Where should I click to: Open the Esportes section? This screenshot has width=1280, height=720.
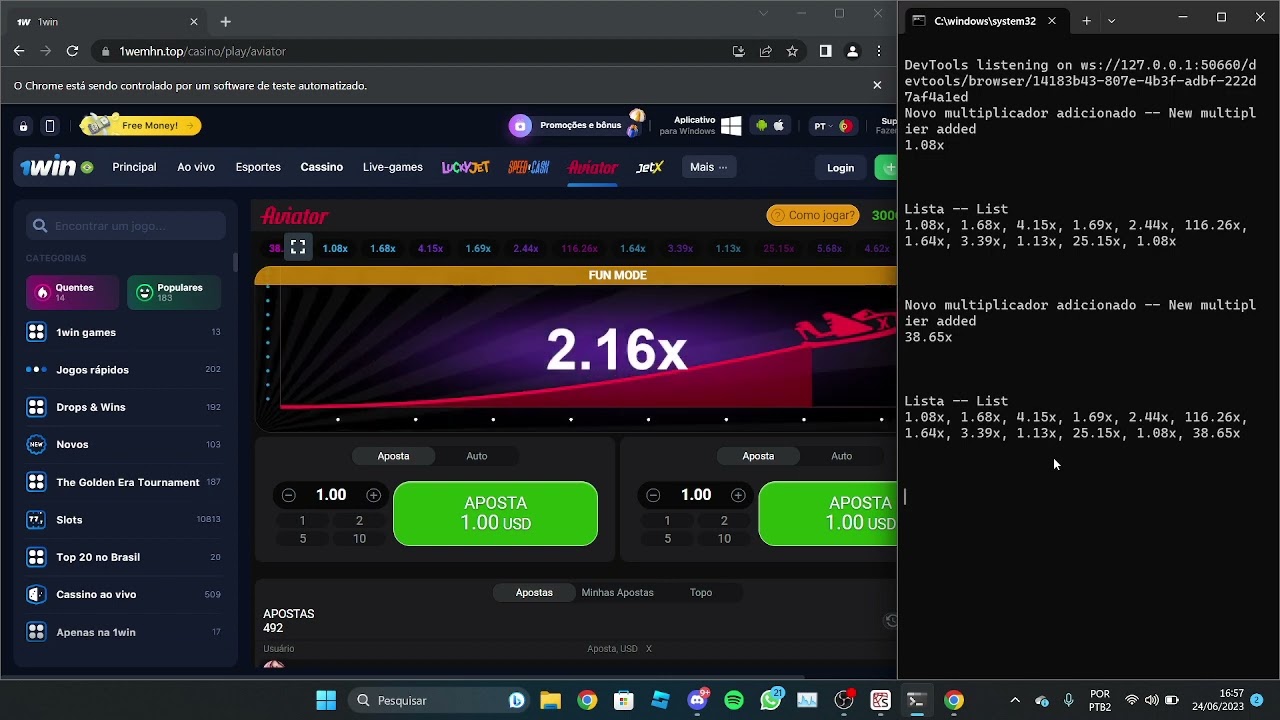point(258,167)
